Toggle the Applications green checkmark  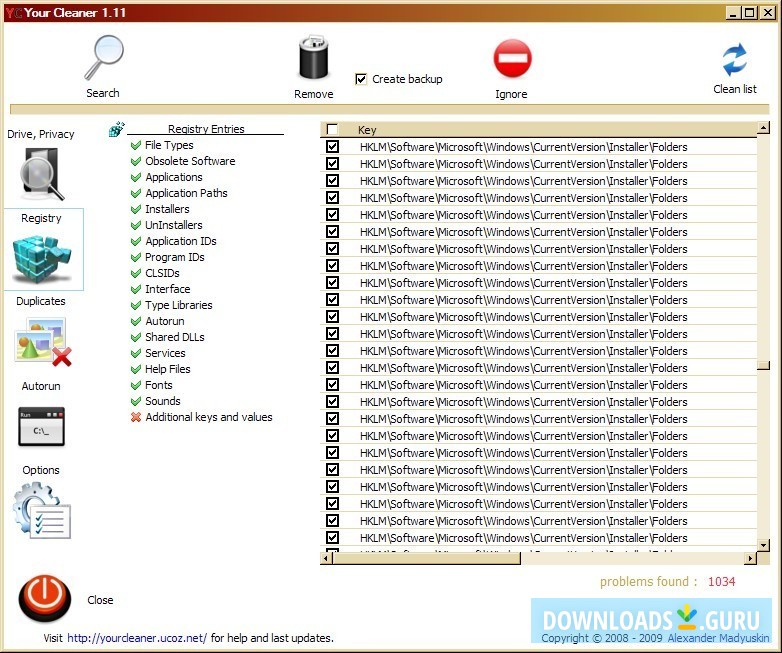point(136,177)
